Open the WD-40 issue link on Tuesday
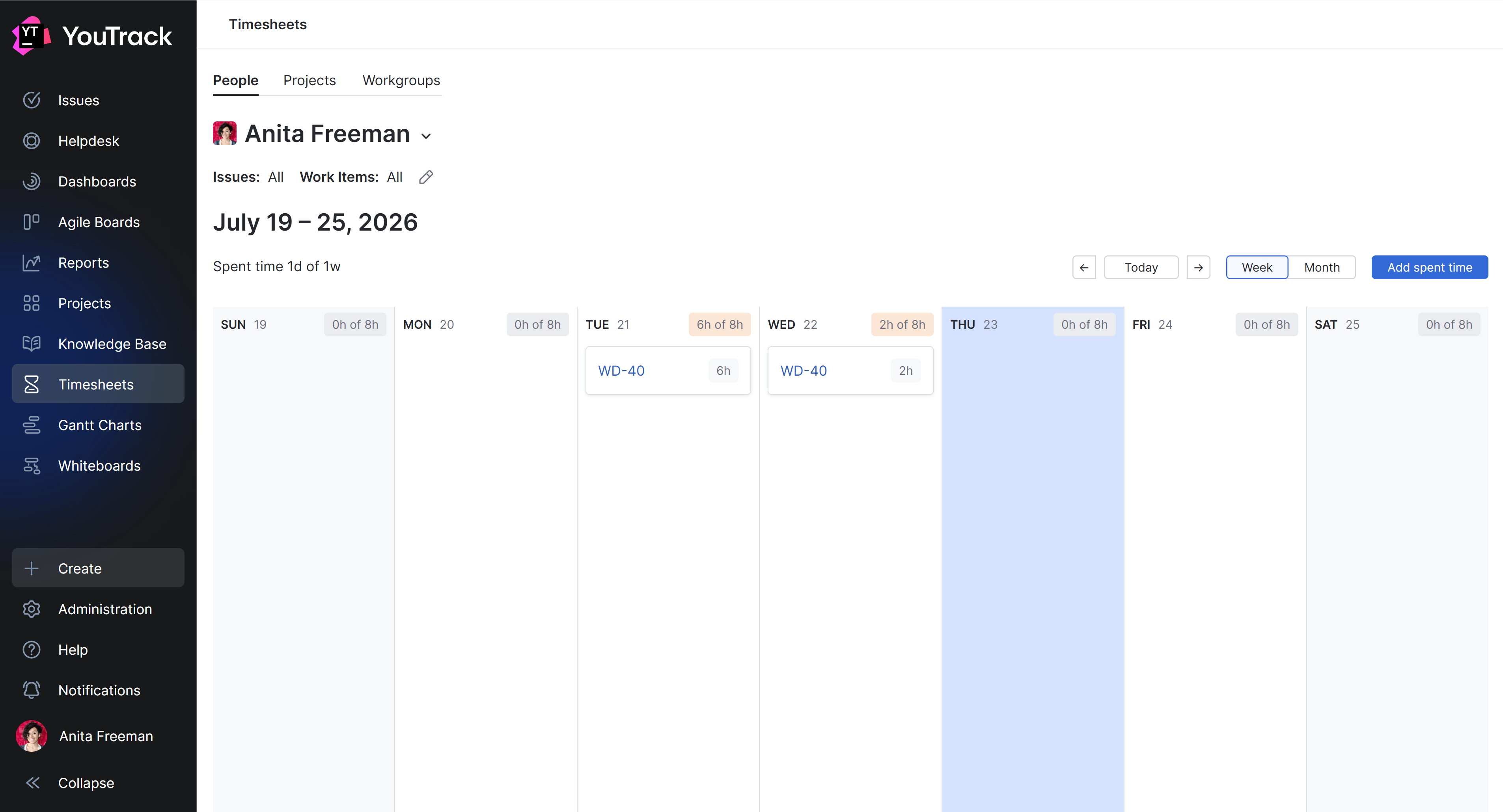The image size is (1503, 812). [x=621, y=371]
